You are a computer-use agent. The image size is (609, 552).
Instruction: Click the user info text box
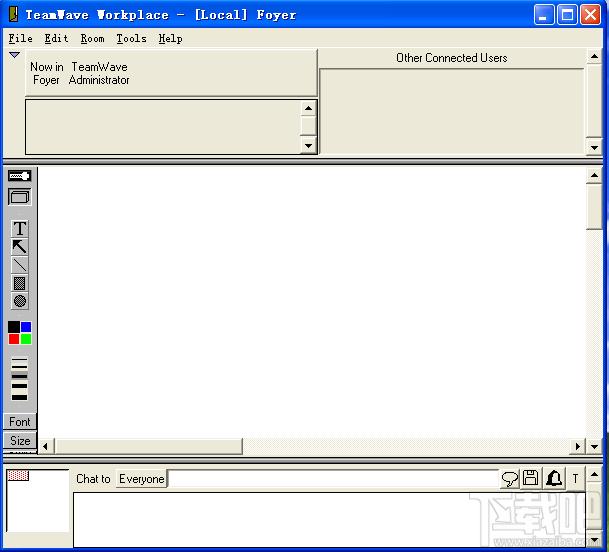coord(163,127)
